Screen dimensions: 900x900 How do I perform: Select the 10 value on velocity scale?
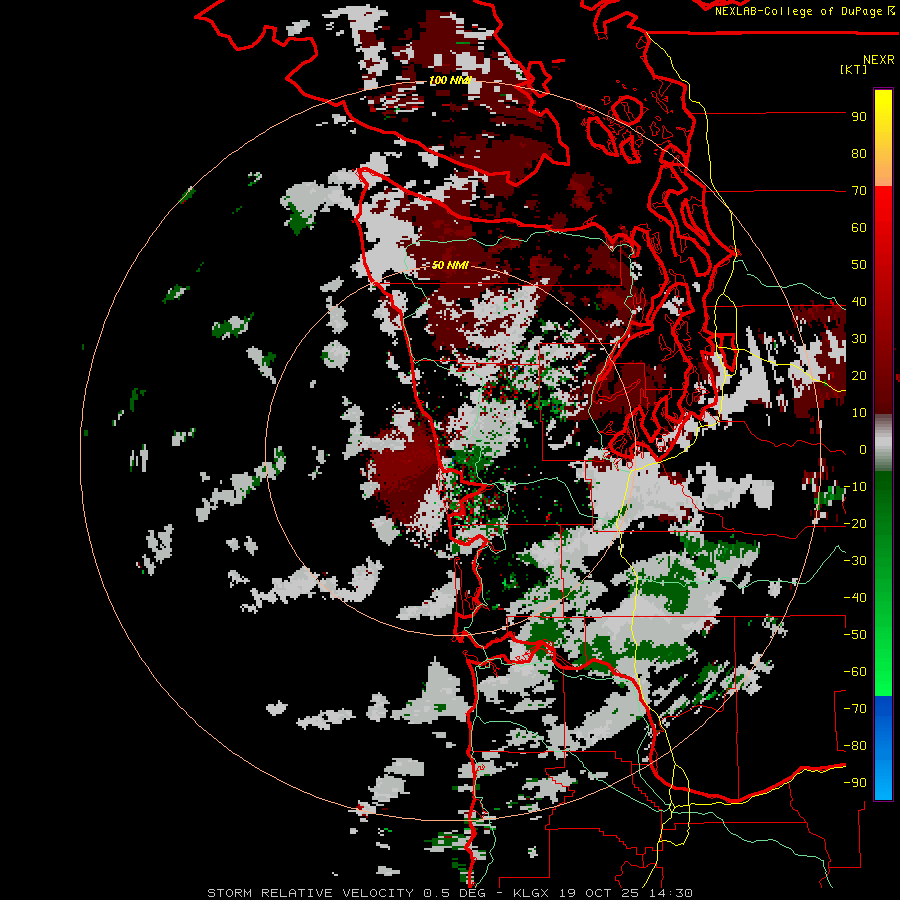pos(859,413)
